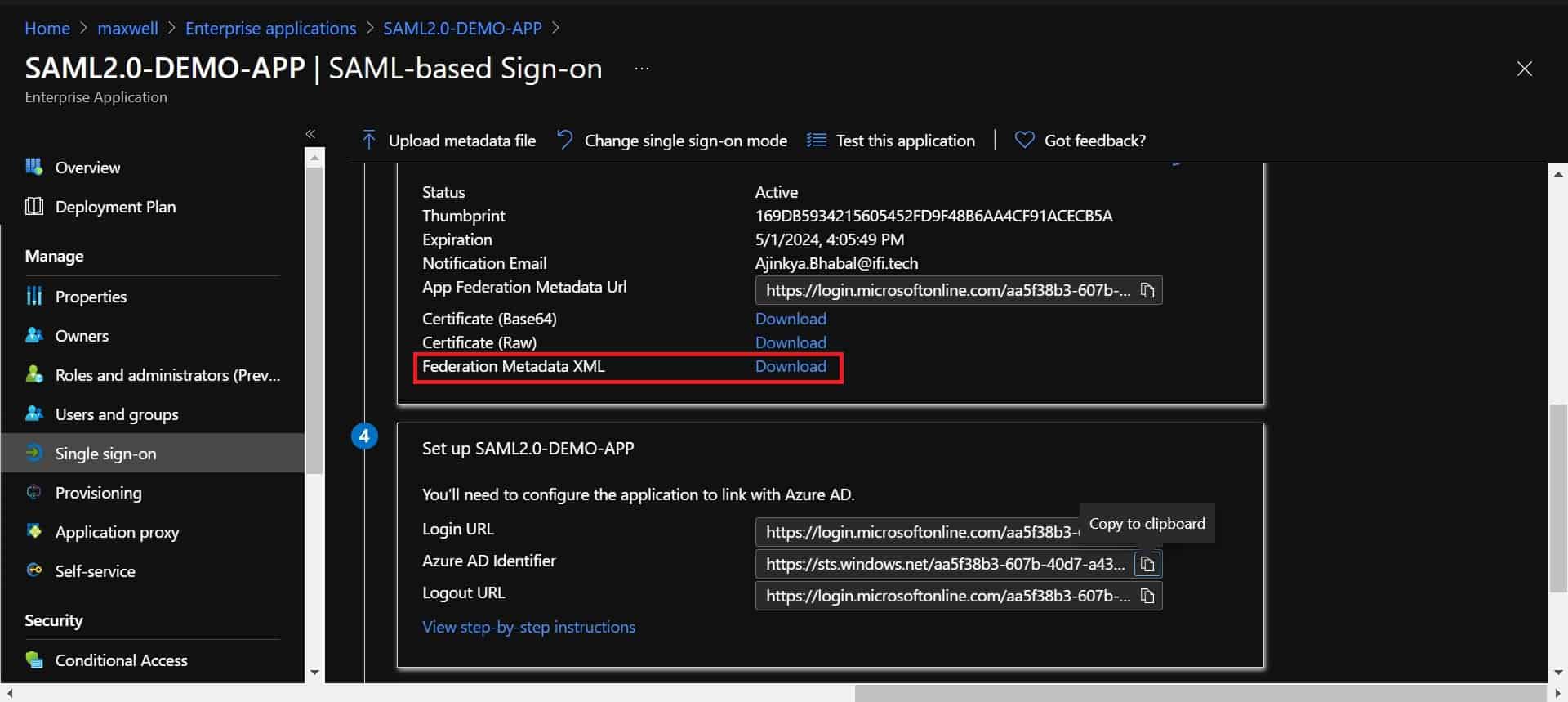
Task: Click the Users and groups icon
Action: point(33,414)
